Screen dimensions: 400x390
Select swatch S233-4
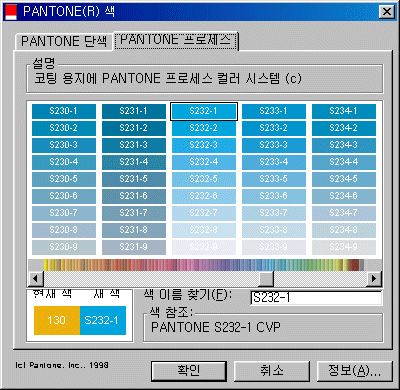274,162
